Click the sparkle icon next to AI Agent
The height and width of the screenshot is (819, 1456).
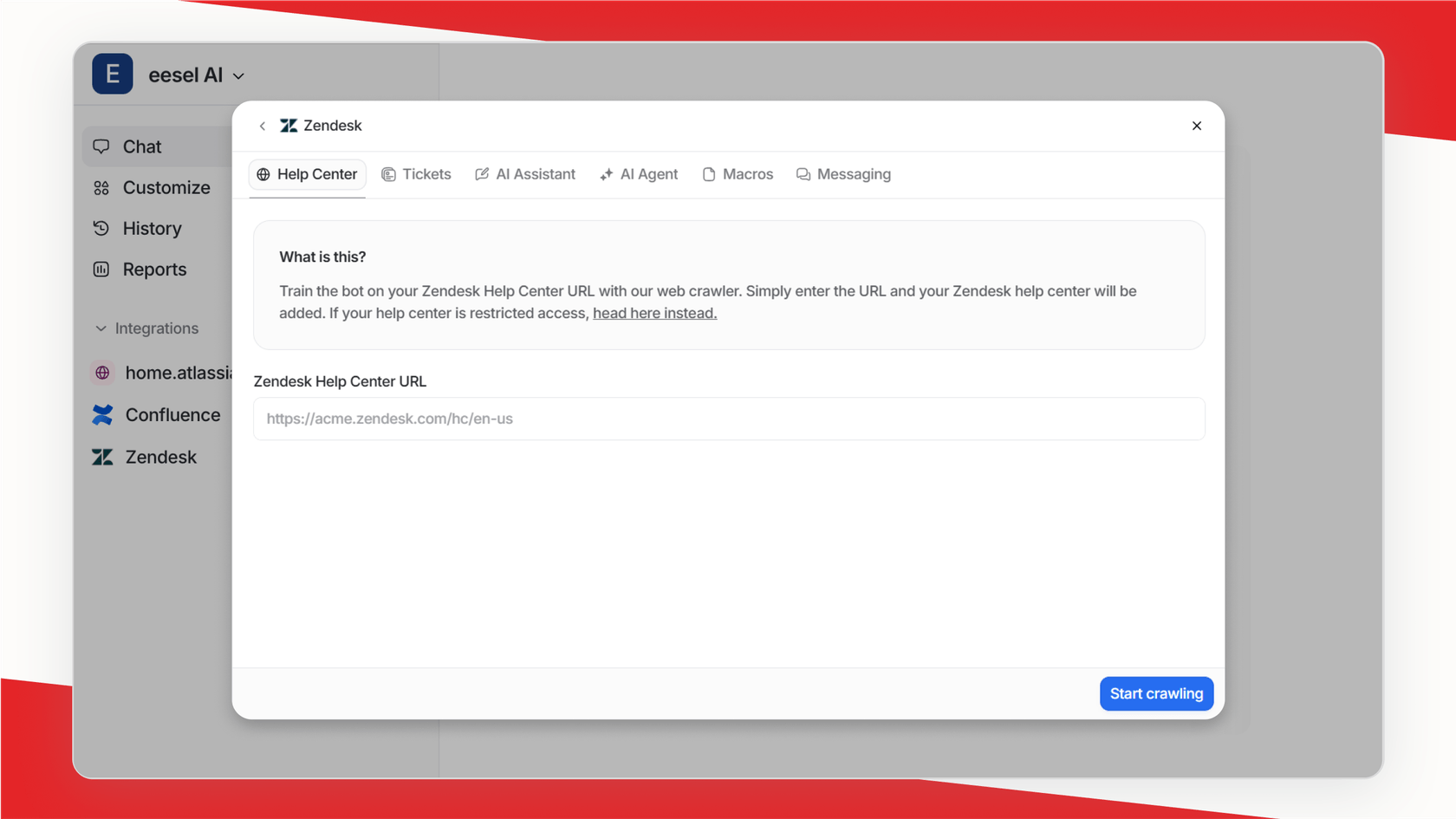pos(606,173)
